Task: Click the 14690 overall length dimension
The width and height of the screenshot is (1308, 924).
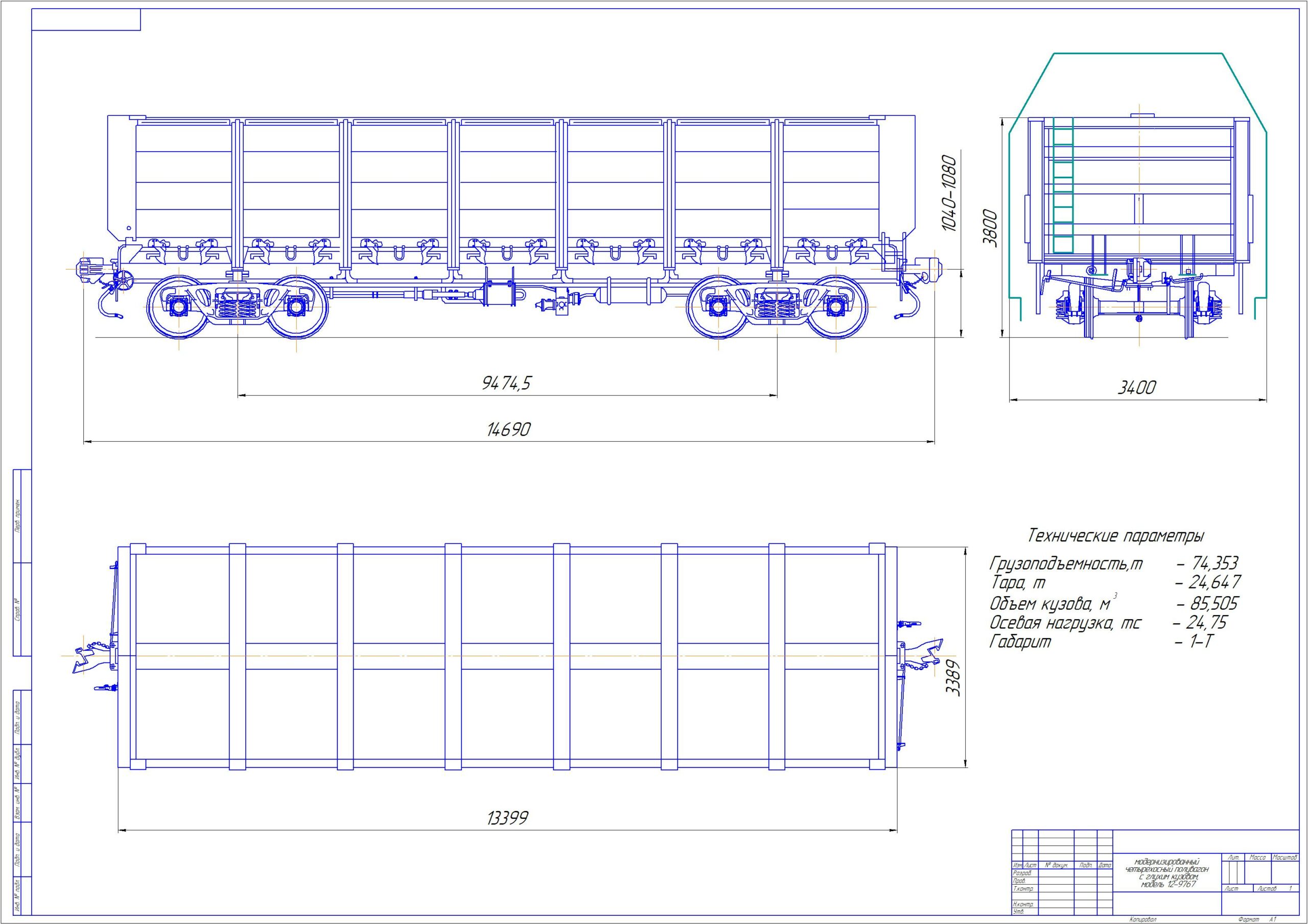Action: click(x=508, y=429)
